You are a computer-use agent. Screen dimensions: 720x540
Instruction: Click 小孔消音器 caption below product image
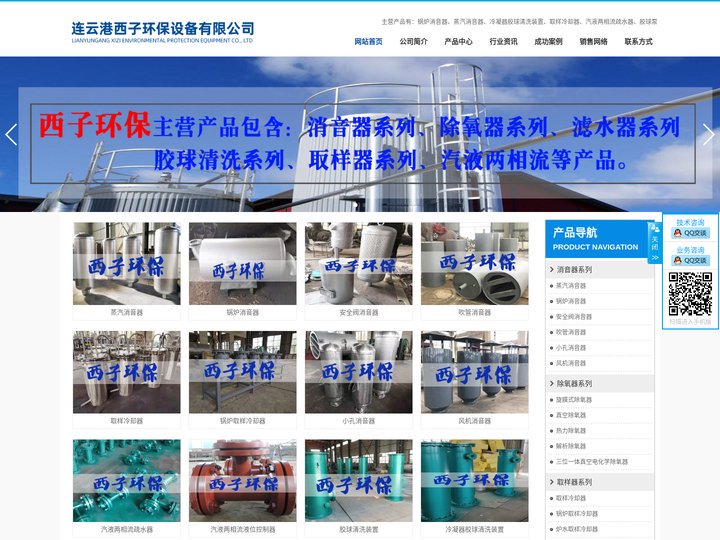point(359,421)
